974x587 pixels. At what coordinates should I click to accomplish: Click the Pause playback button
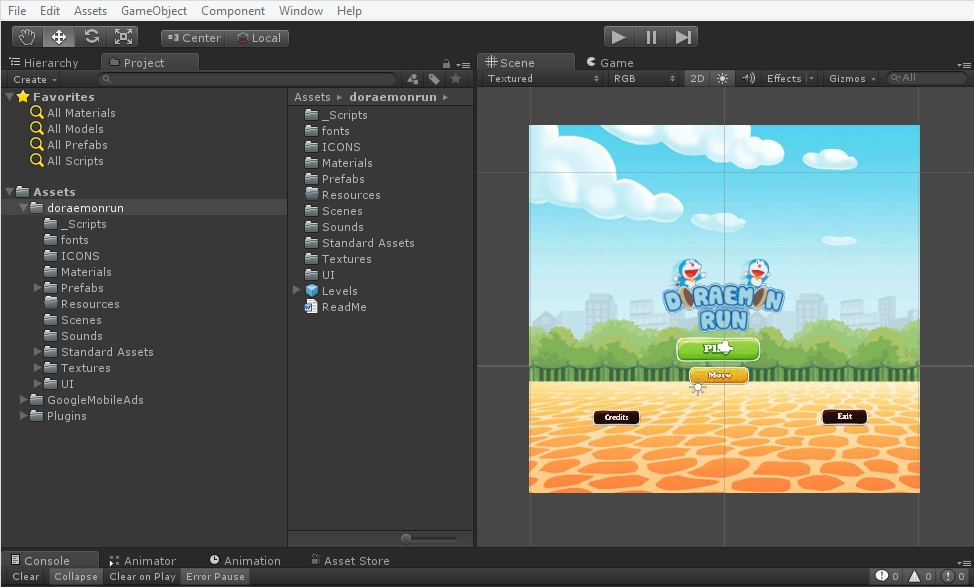pos(651,37)
